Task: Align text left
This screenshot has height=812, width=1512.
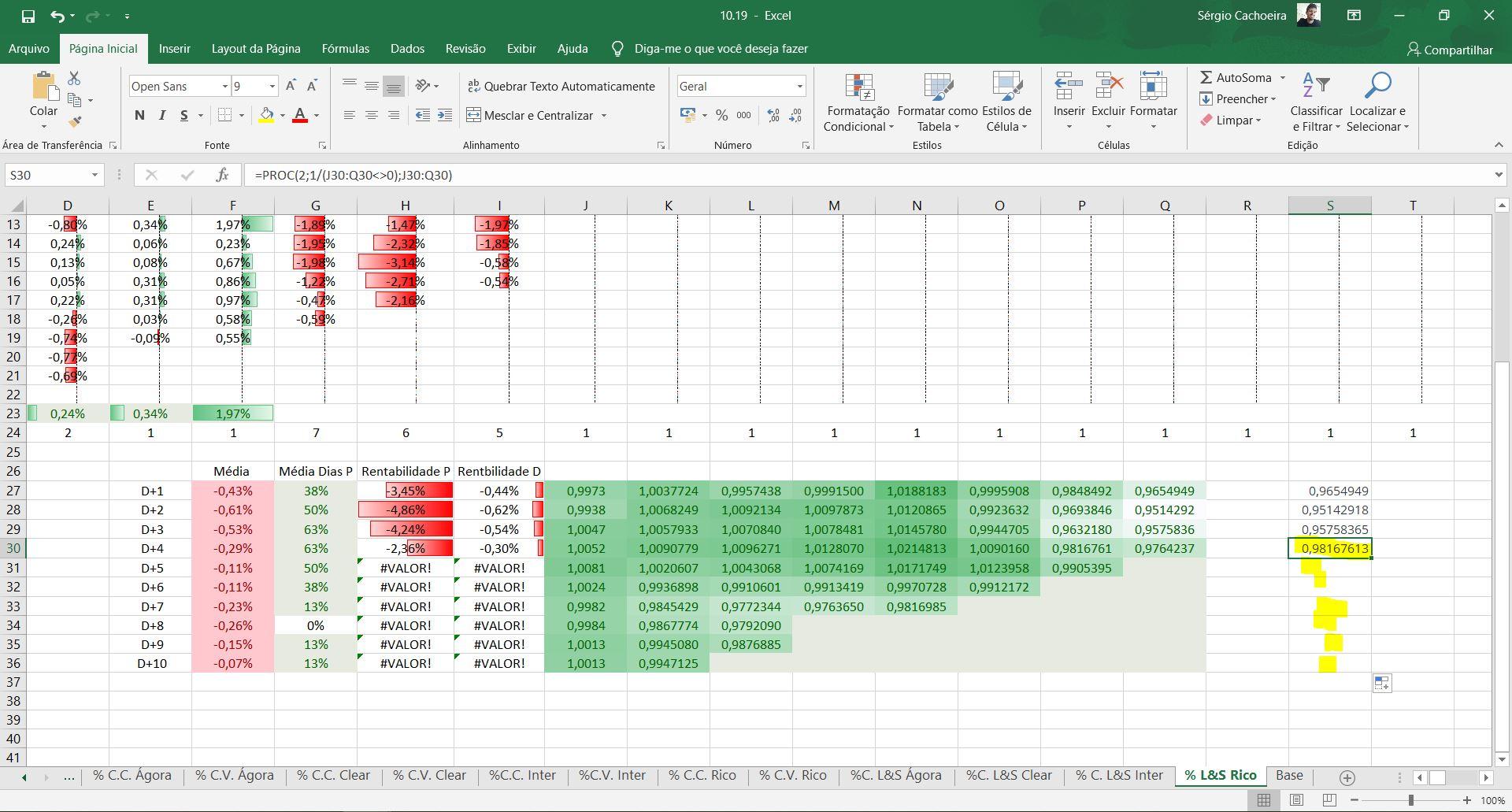Action: click(349, 115)
